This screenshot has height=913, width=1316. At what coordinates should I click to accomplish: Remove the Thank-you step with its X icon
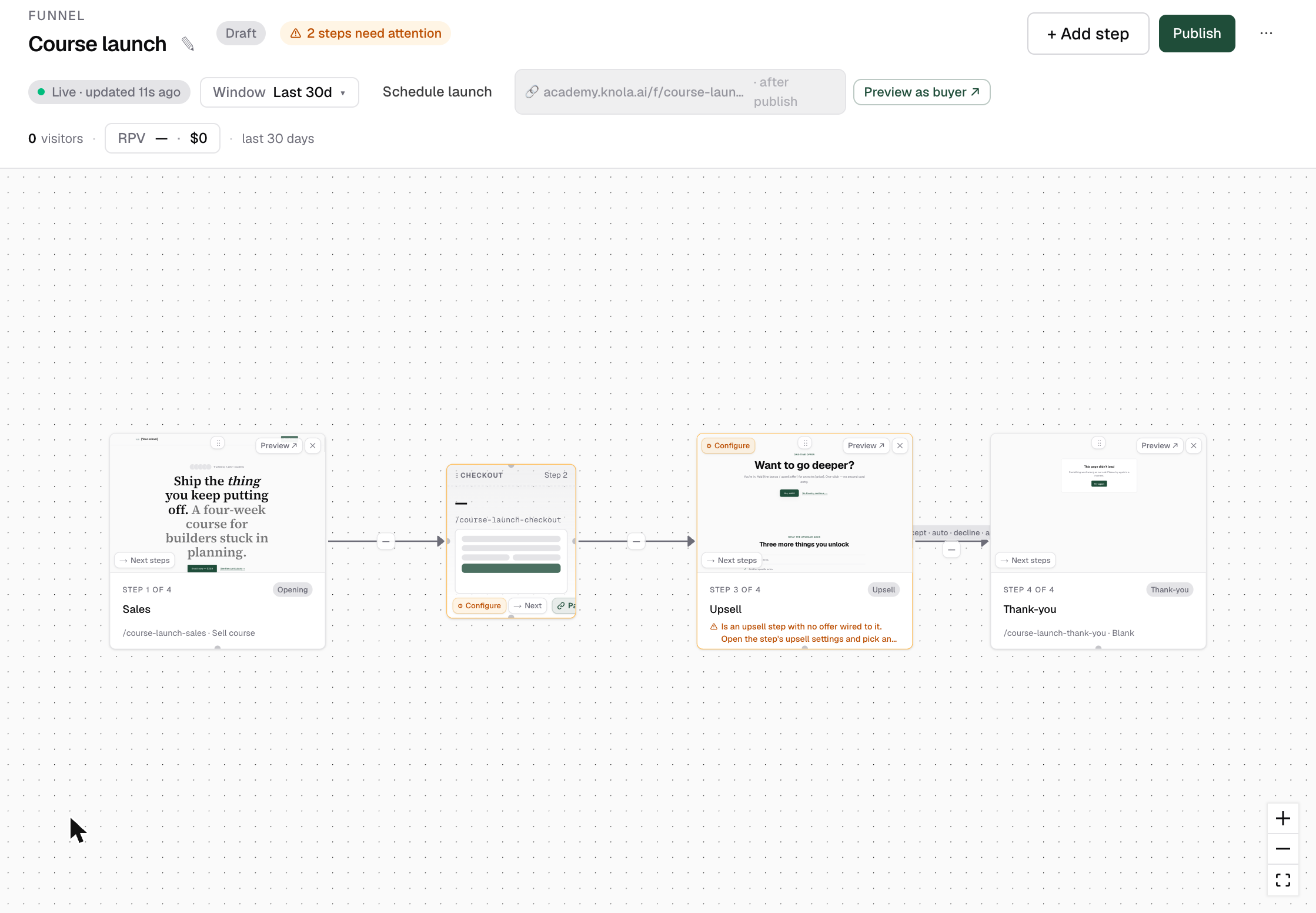coord(1193,446)
